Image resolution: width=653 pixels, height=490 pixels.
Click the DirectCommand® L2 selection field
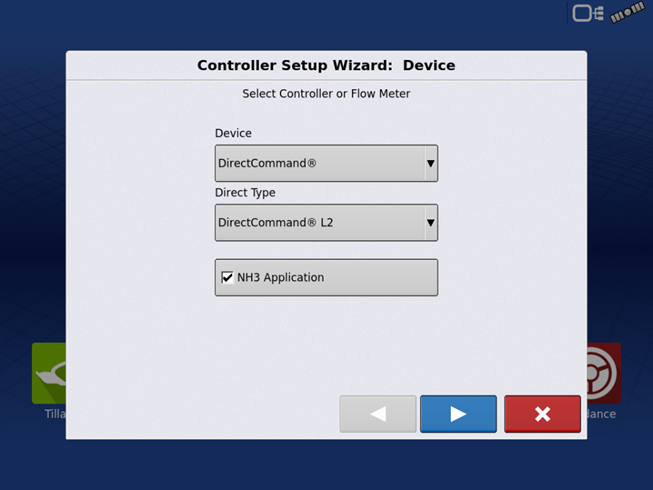pos(318,223)
